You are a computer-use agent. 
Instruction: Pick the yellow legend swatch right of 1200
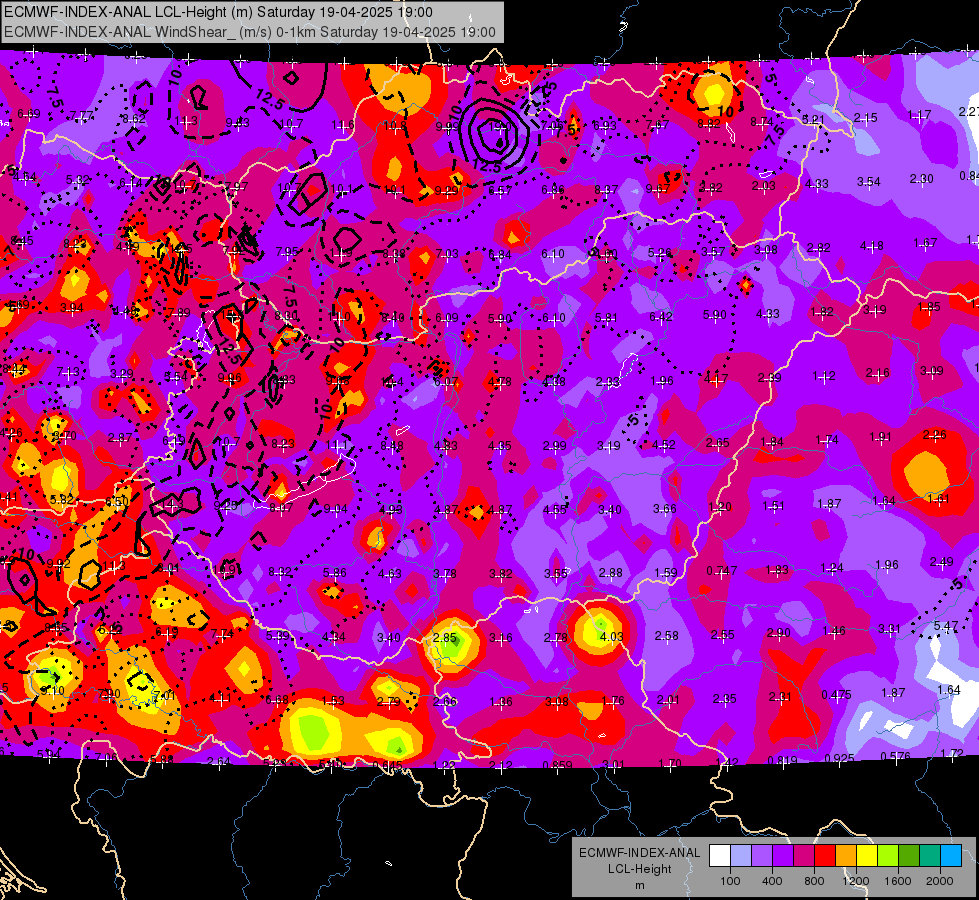[x=867, y=856]
